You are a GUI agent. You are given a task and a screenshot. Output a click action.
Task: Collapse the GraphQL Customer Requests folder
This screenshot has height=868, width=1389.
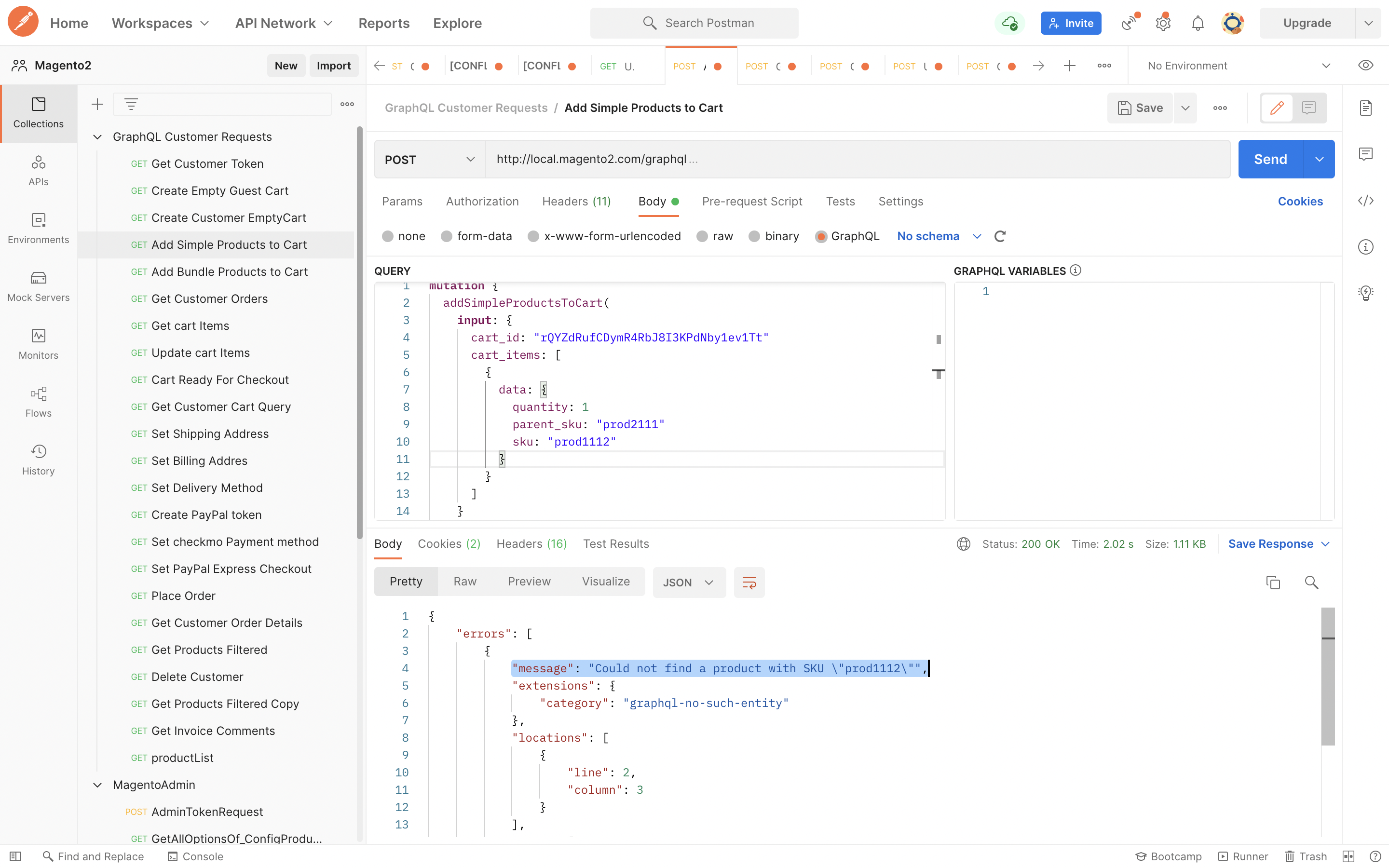97,136
